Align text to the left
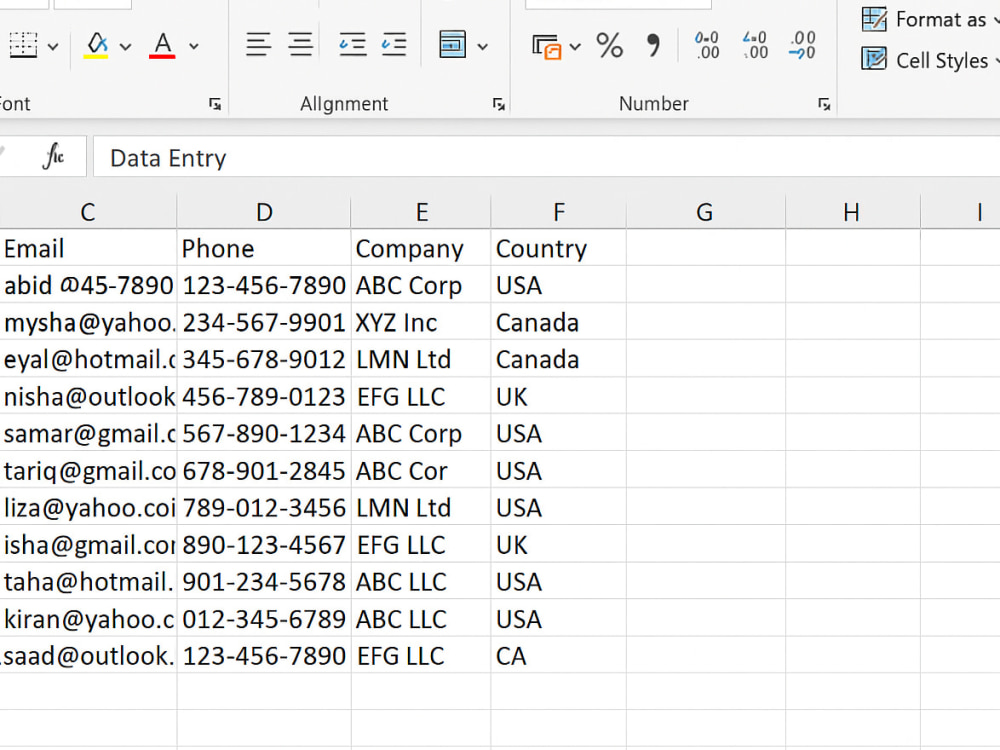 coord(258,45)
